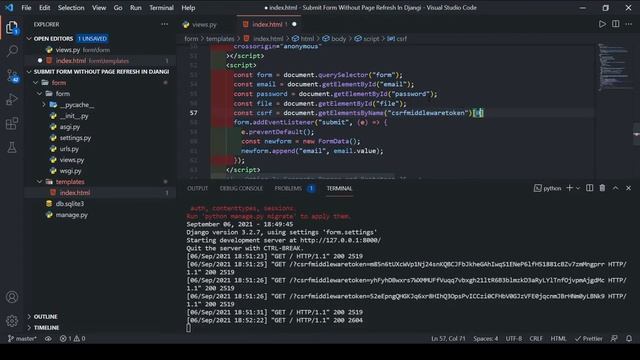
Task: Open the Go menu
Action: [x=118, y=8]
